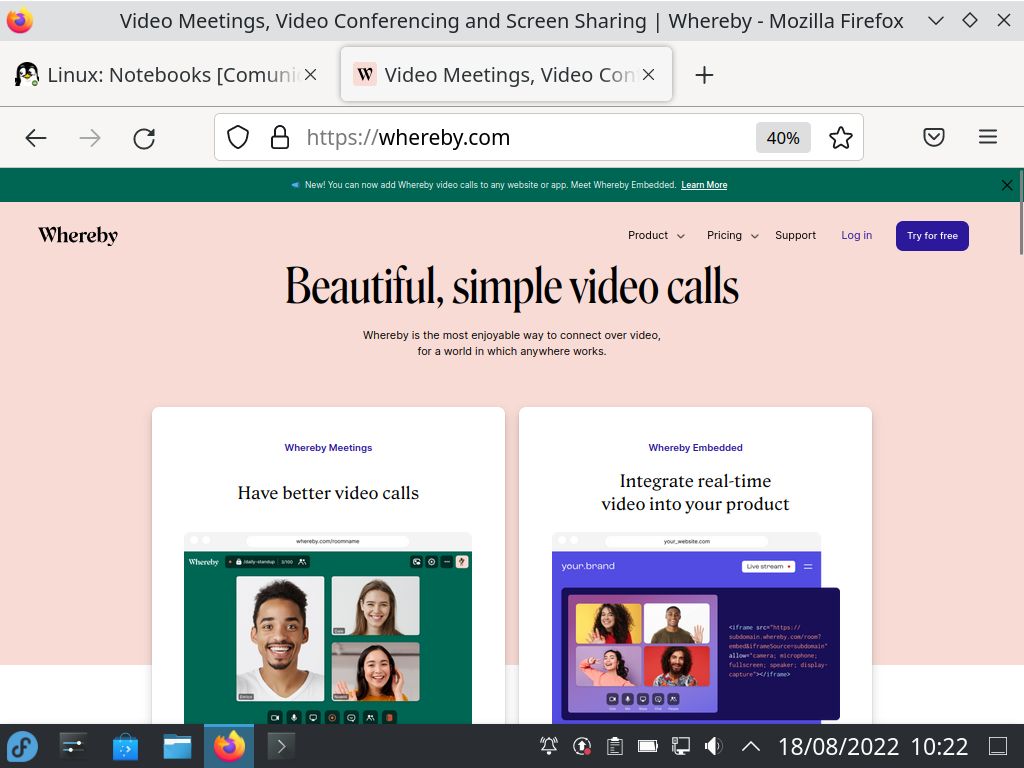Click the Log in link
Screen dimensions: 1024x768
click(856, 236)
